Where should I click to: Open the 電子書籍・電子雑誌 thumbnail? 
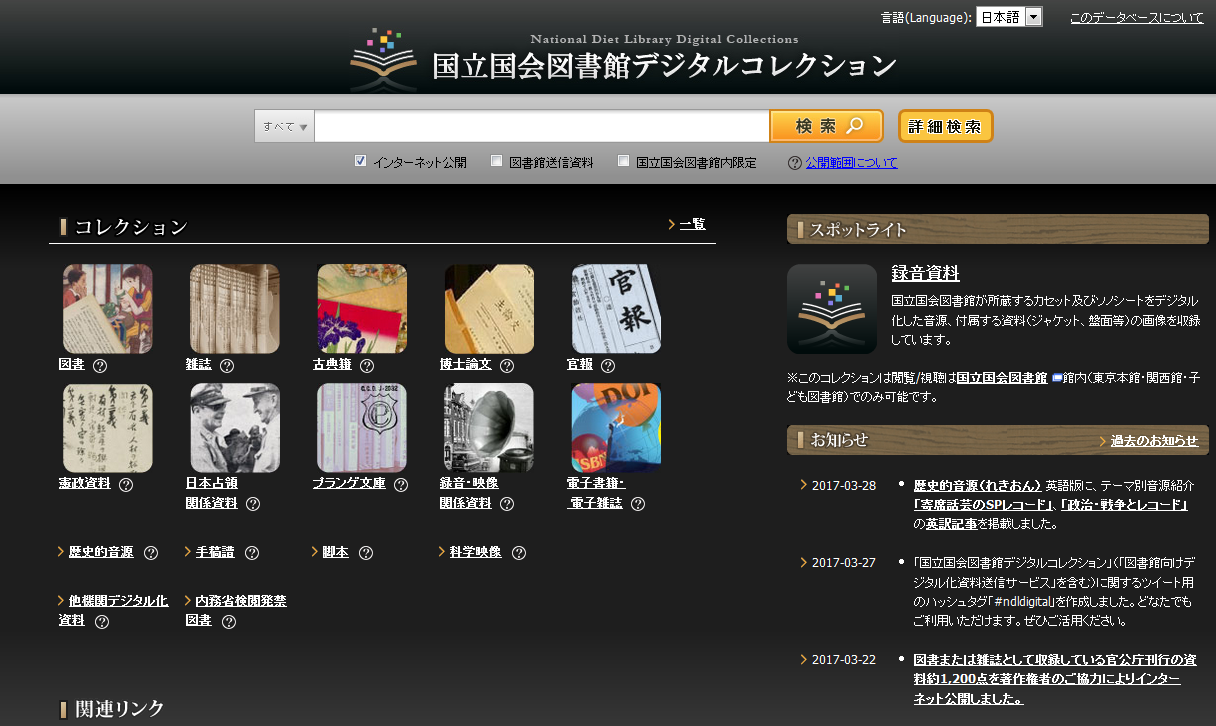(616, 428)
